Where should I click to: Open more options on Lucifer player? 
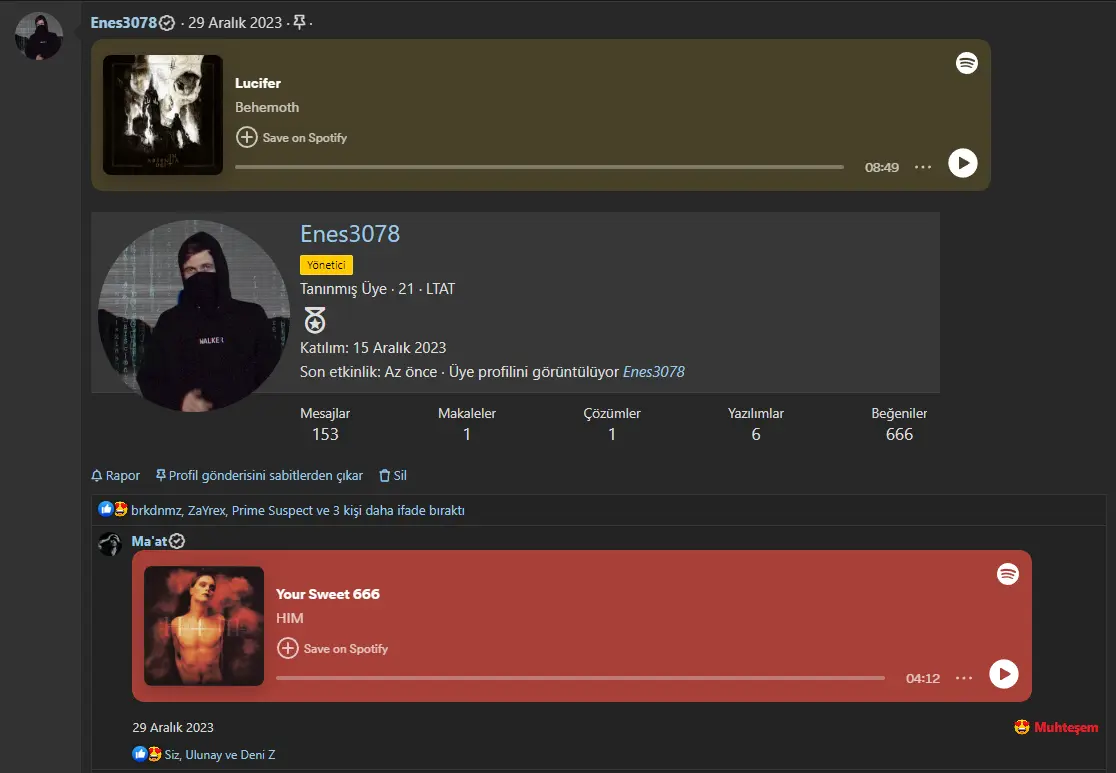[x=923, y=167]
